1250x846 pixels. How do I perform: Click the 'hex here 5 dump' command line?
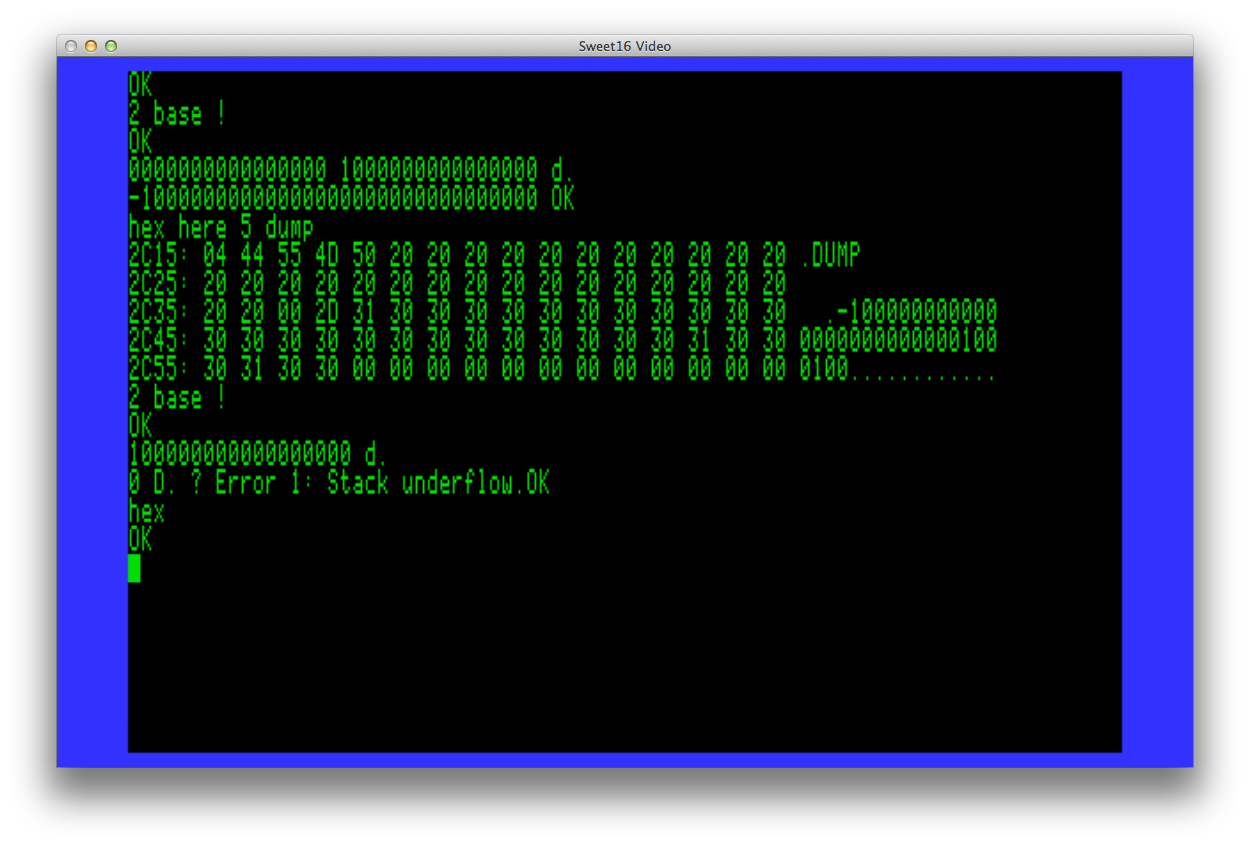(x=220, y=227)
